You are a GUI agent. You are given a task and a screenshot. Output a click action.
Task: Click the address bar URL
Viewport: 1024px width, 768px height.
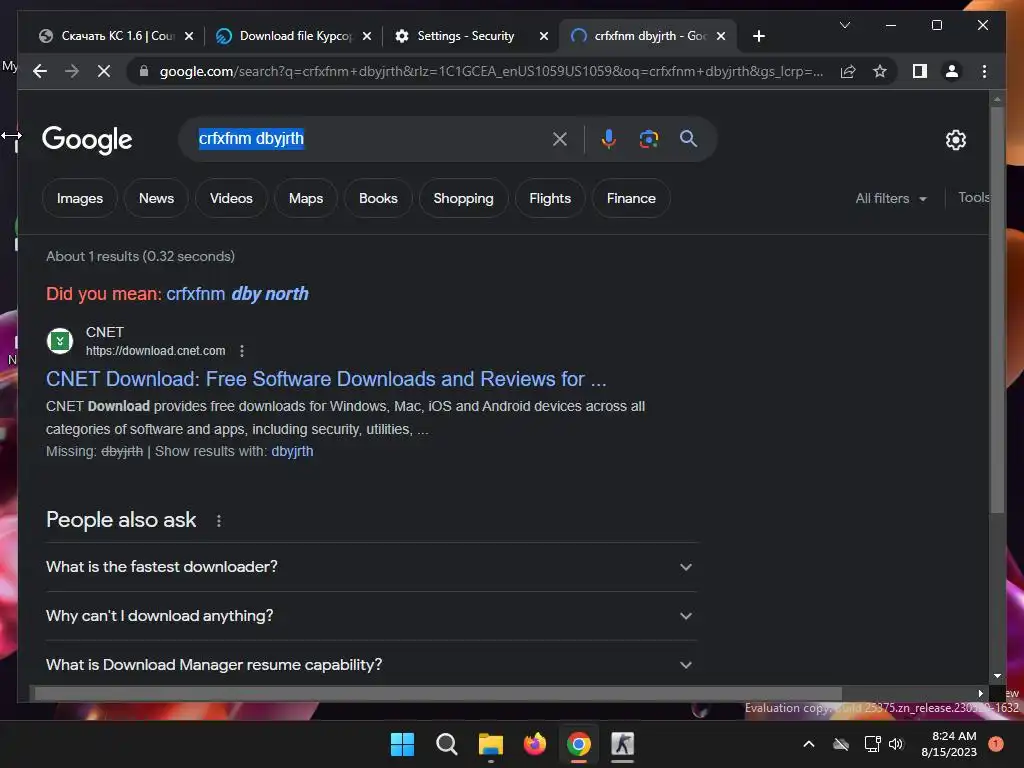[491, 71]
